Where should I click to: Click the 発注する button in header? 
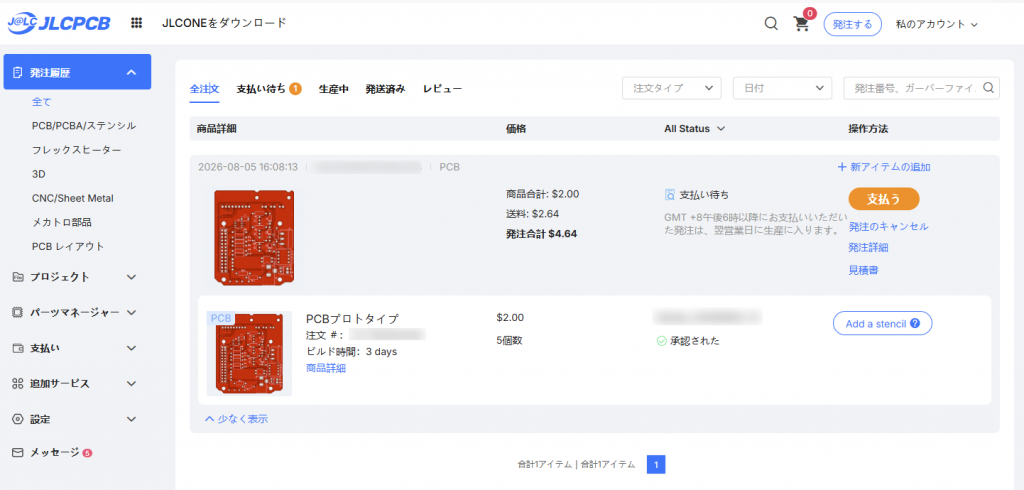click(x=852, y=24)
